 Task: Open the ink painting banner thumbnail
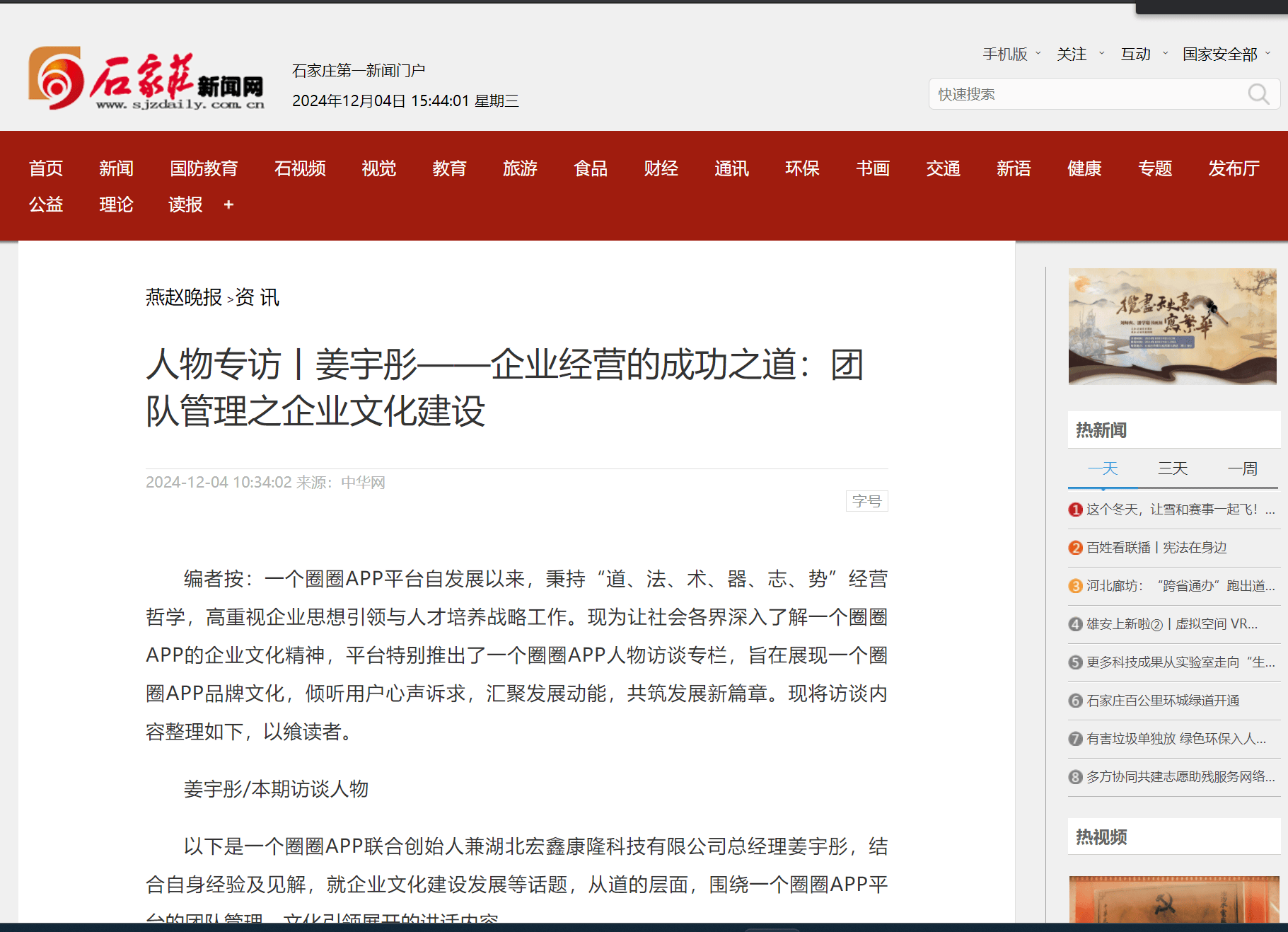tap(1172, 326)
